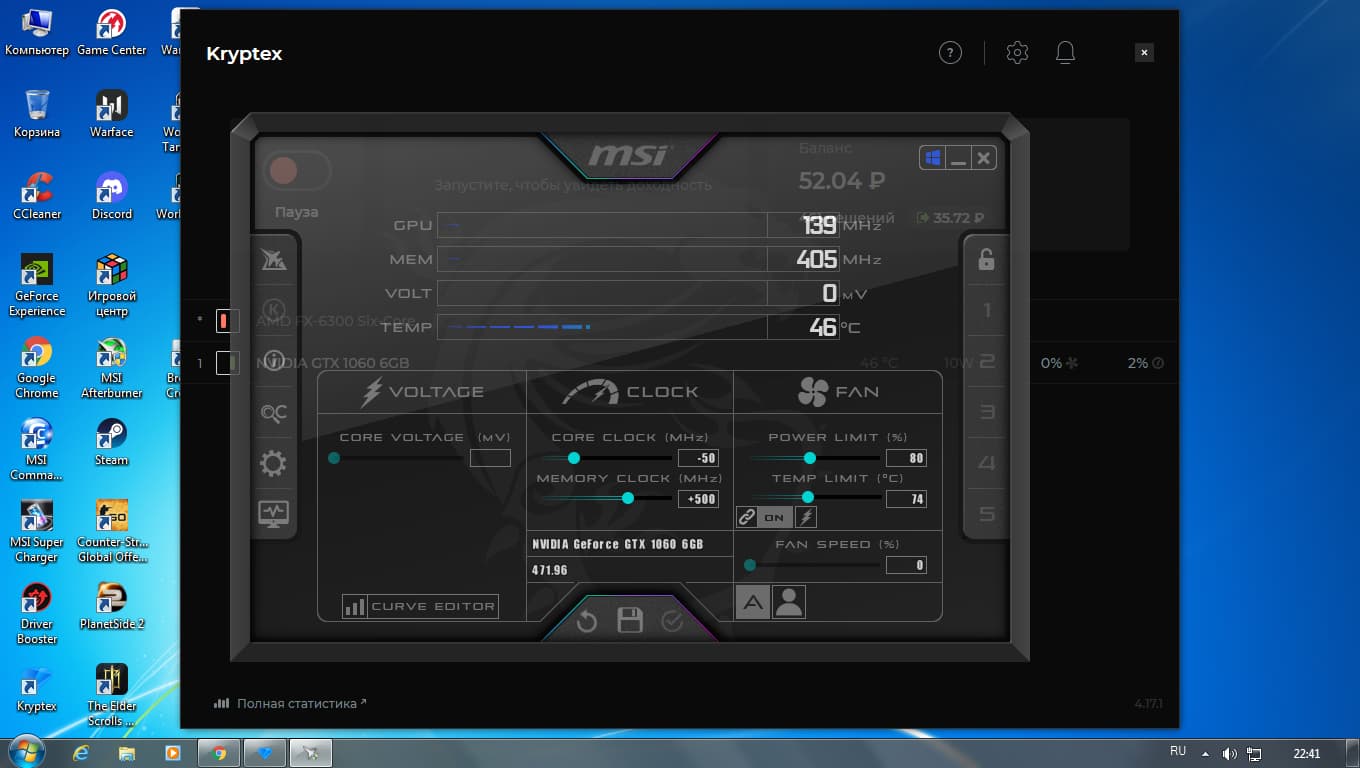Image resolution: width=1360 pixels, height=768 pixels.
Task: Click the user-defined fan profile icon
Action: pyautogui.click(x=789, y=601)
